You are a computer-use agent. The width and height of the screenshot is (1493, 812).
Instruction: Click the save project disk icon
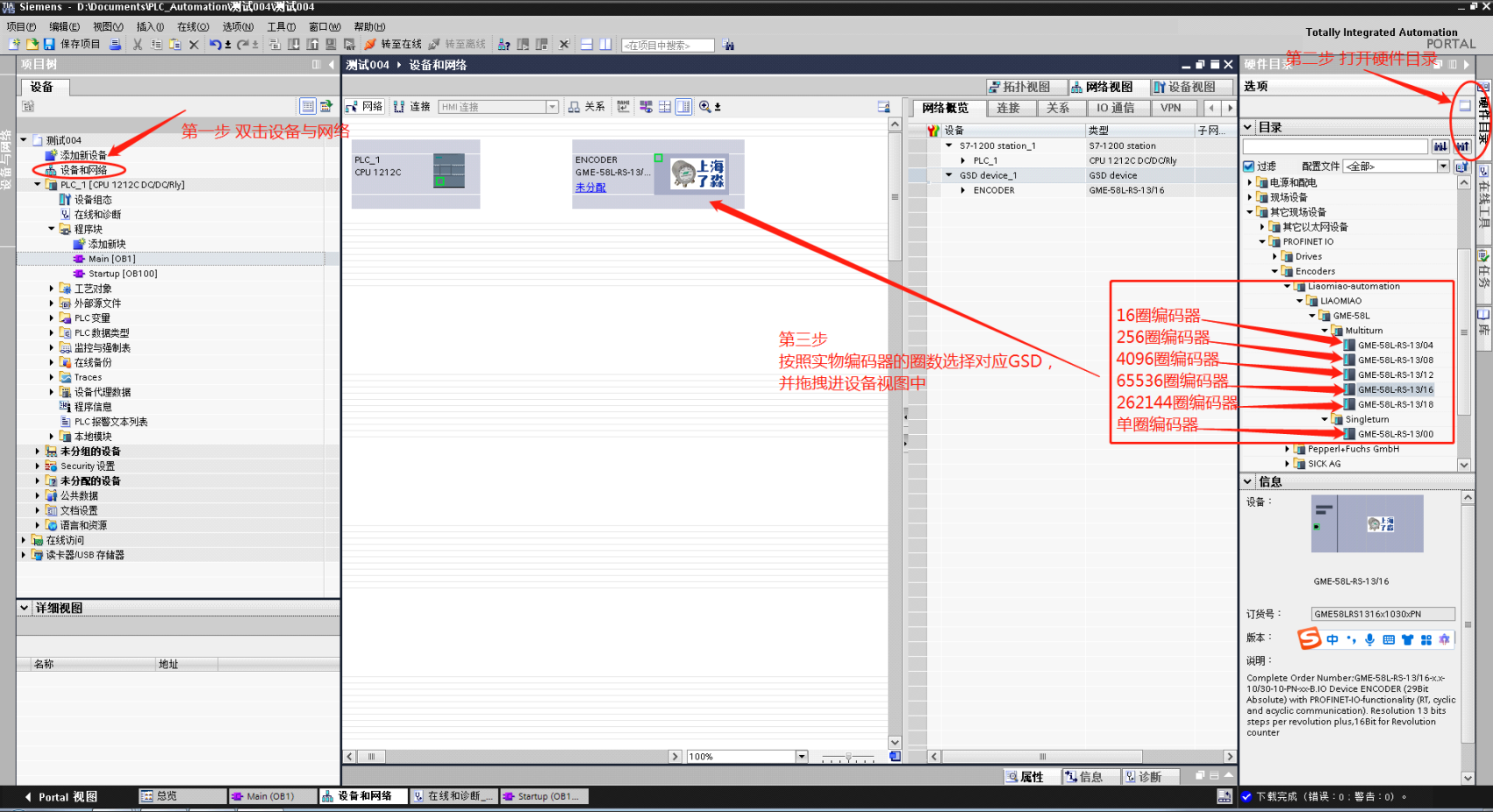click(49, 44)
